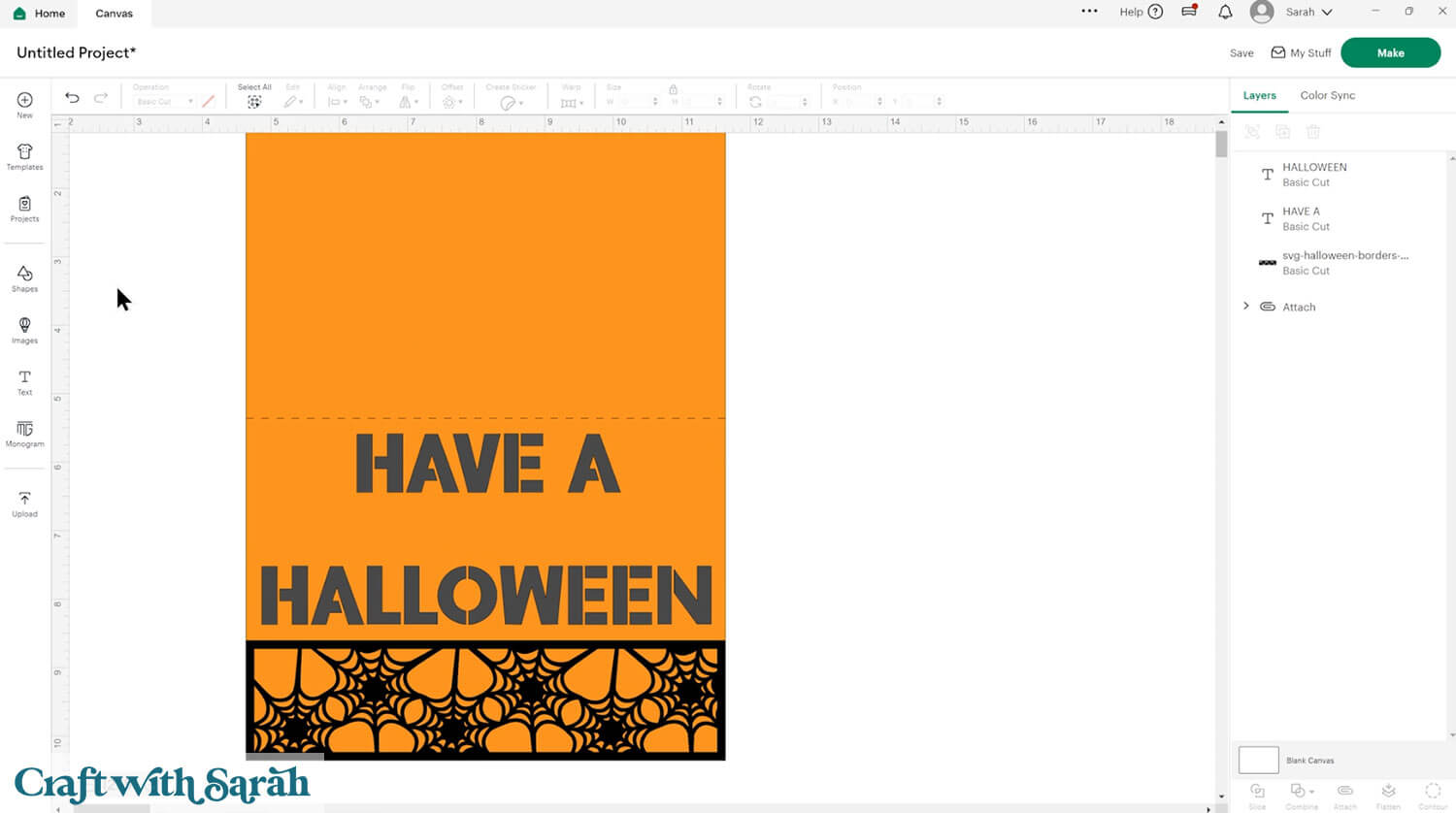Open the Images library icon

tap(24, 330)
